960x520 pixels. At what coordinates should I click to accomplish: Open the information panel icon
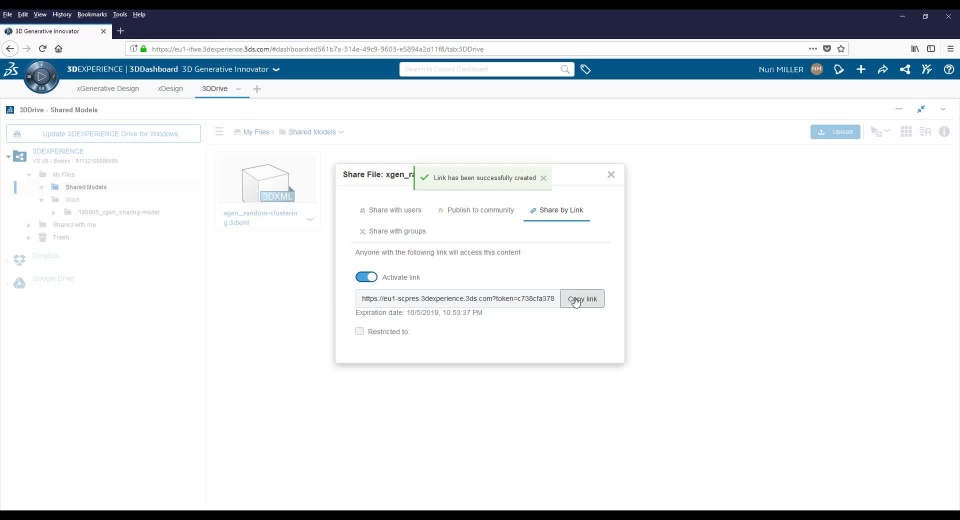click(945, 132)
